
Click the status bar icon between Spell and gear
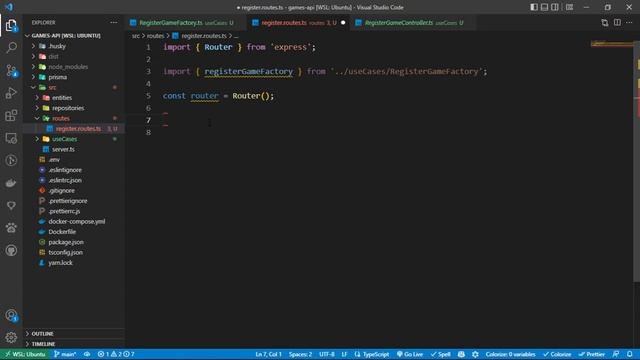(x=461, y=354)
